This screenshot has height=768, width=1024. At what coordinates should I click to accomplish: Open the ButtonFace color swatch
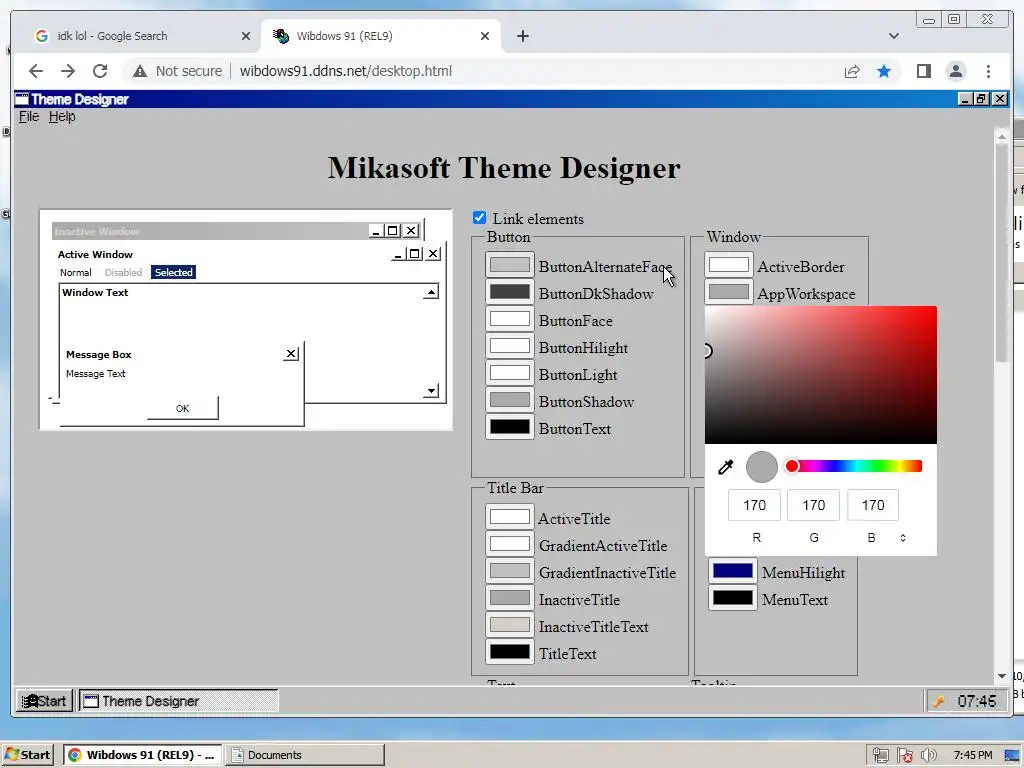(x=509, y=319)
